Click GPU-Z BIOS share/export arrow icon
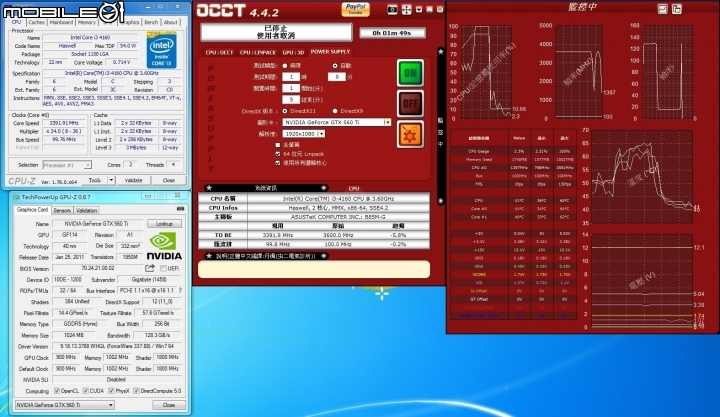Viewport: 720px width, 417px height. click(150, 268)
